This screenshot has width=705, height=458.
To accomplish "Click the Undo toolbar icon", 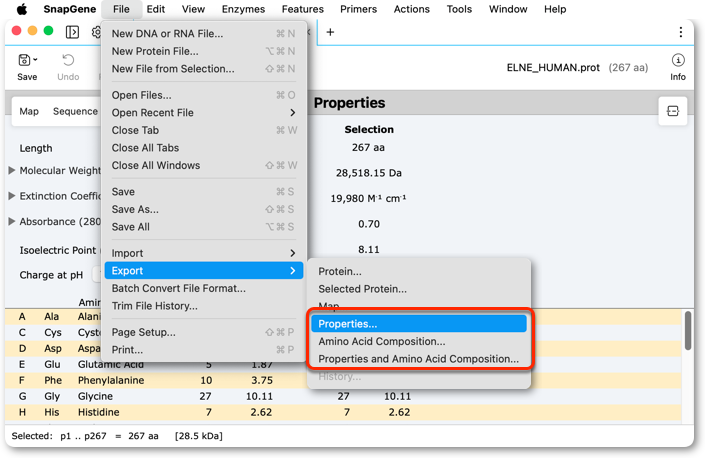I will 68,60.
